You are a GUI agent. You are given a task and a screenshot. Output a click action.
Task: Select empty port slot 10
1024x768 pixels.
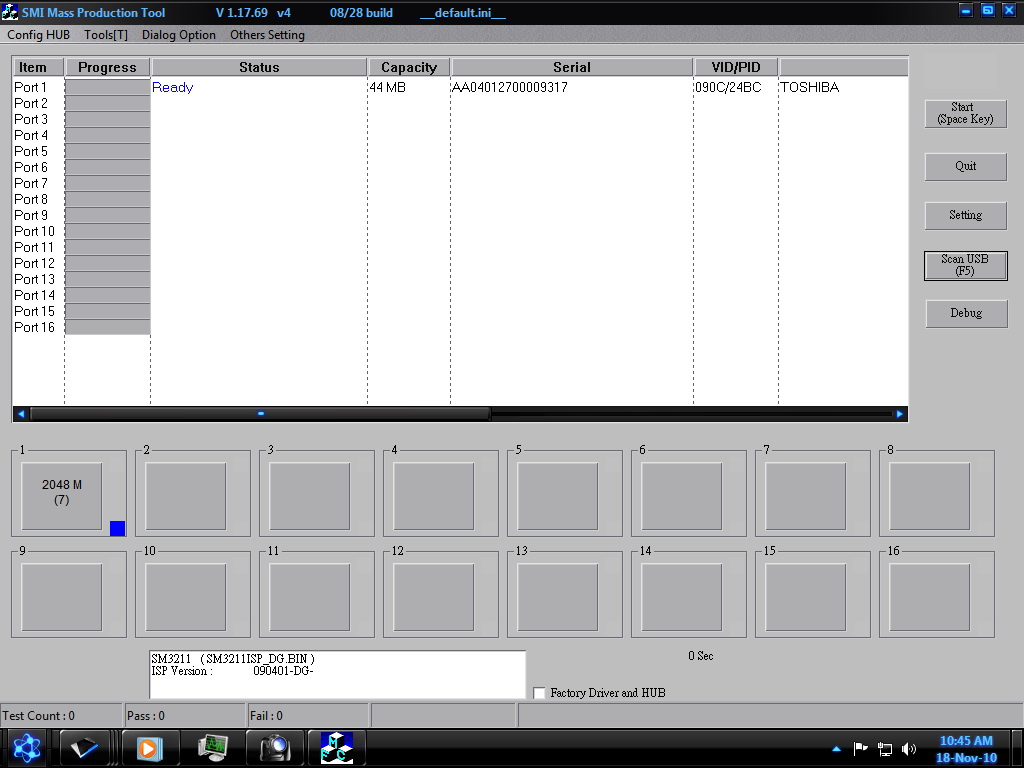[185, 597]
